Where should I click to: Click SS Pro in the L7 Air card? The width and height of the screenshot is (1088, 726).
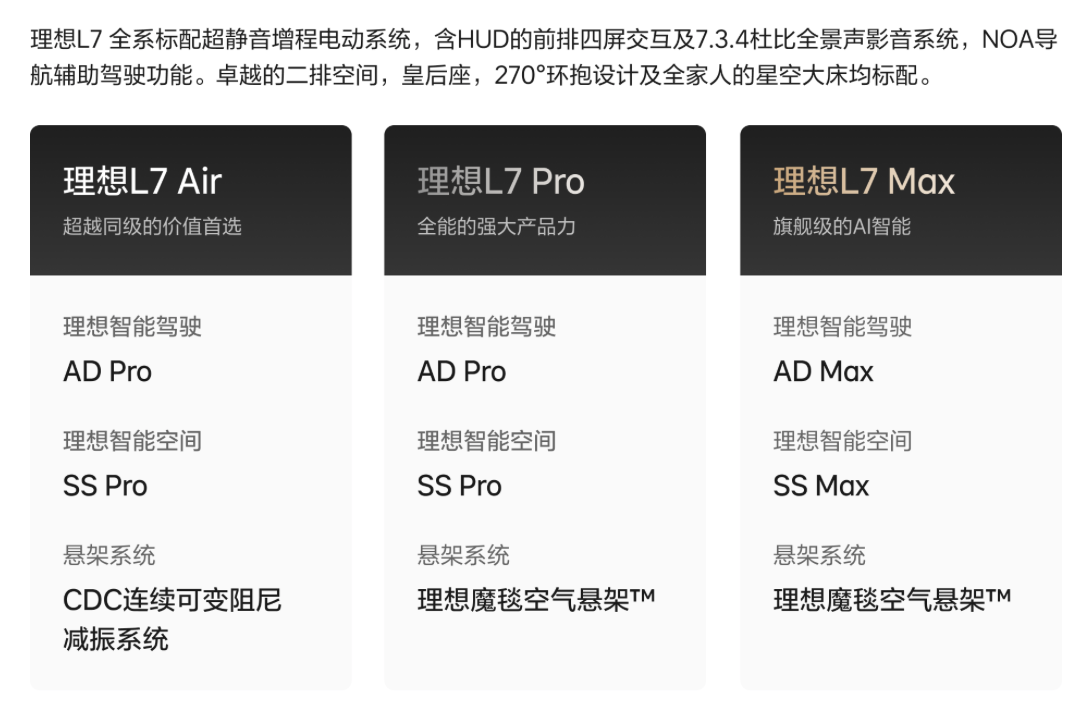coord(105,486)
